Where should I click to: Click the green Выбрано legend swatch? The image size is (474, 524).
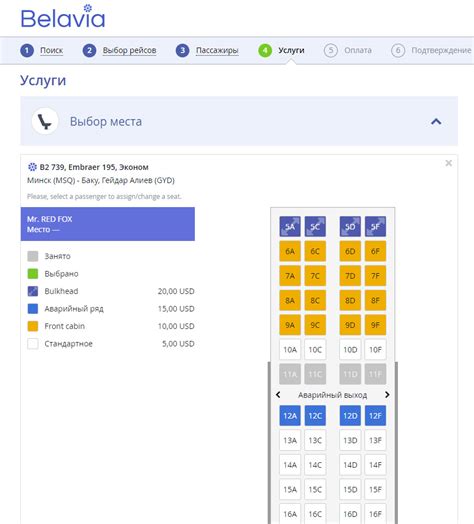[33, 274]
